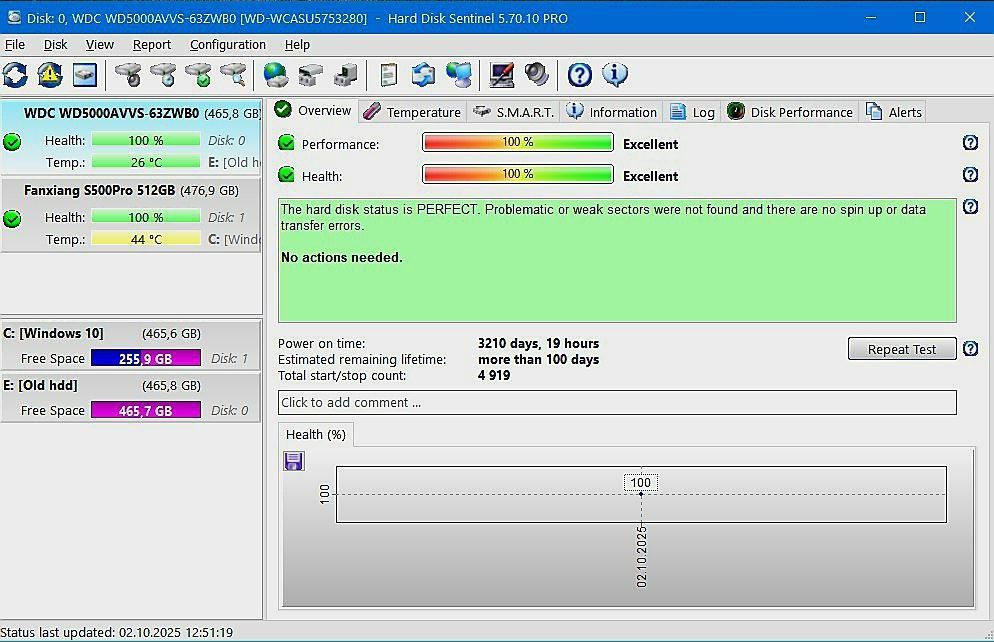Click the 'more than 100 days' lifetime value

coord(538,359)
